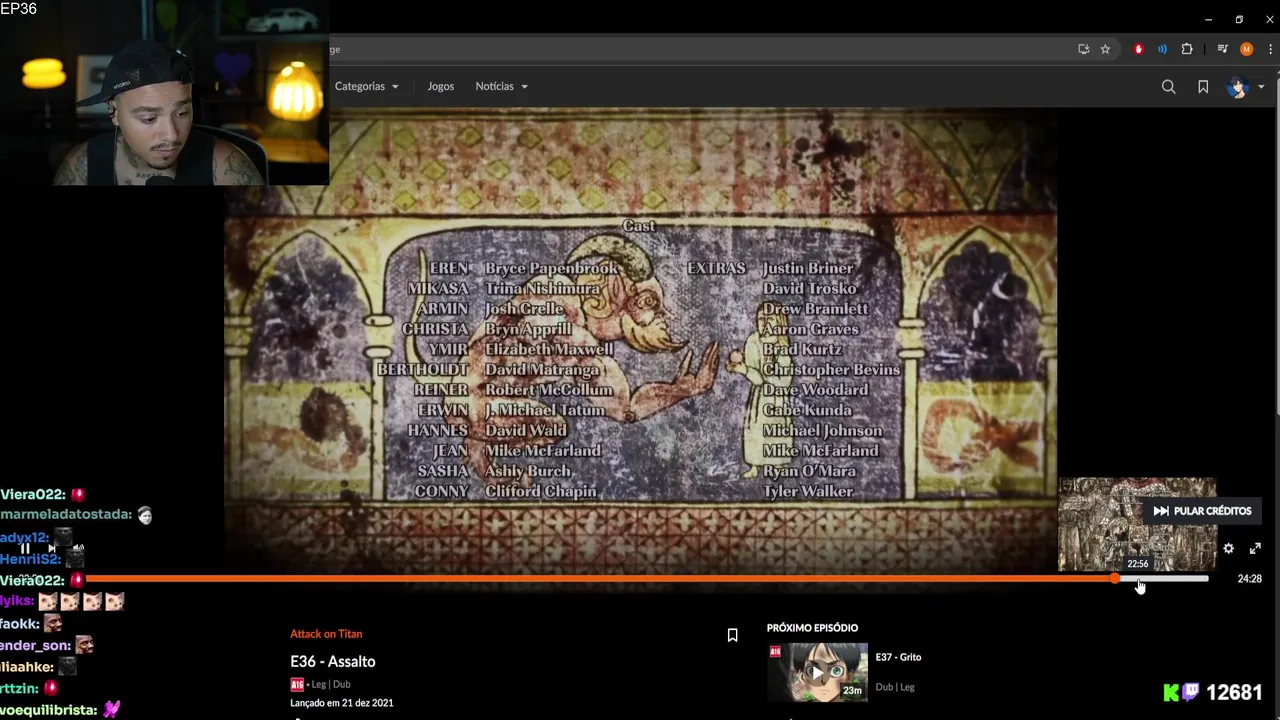Click the 12681 viewer count
Viewport: 1280px width, 720px height.
coord(1234,692)
